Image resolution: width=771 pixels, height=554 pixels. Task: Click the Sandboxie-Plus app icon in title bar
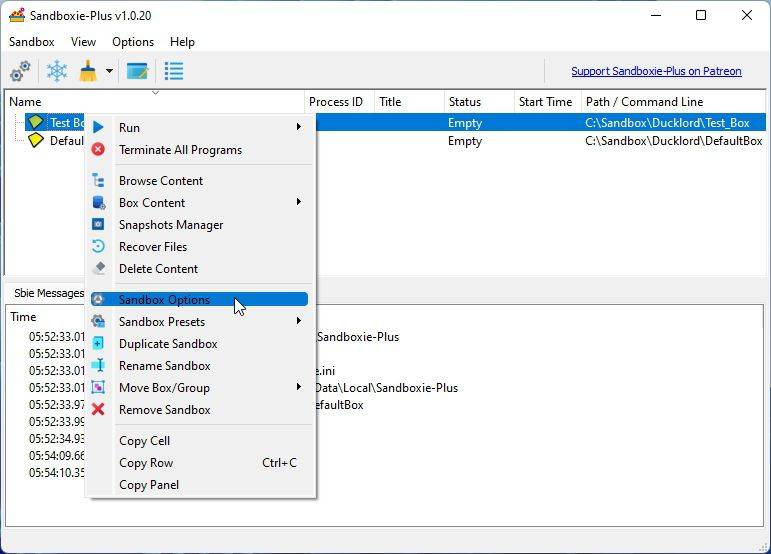tap(17, 15)
